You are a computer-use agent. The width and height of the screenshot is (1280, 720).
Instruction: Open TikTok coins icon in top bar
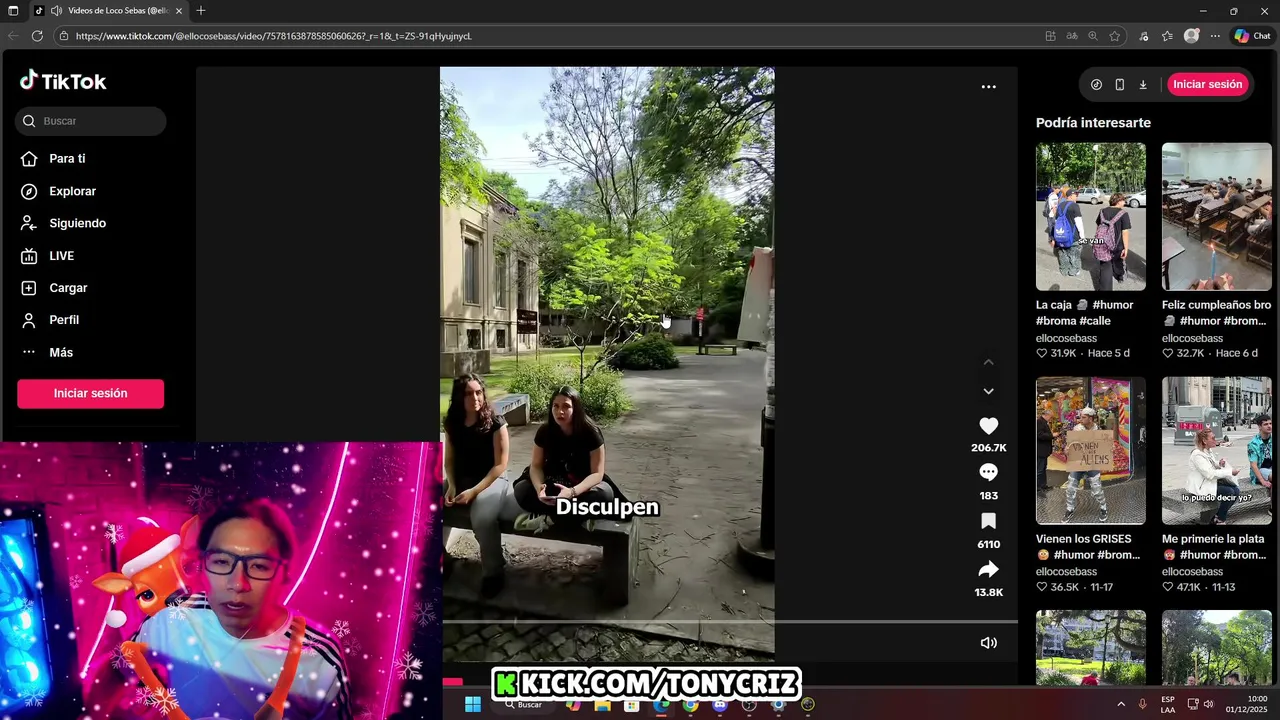tap(1096, 85)
